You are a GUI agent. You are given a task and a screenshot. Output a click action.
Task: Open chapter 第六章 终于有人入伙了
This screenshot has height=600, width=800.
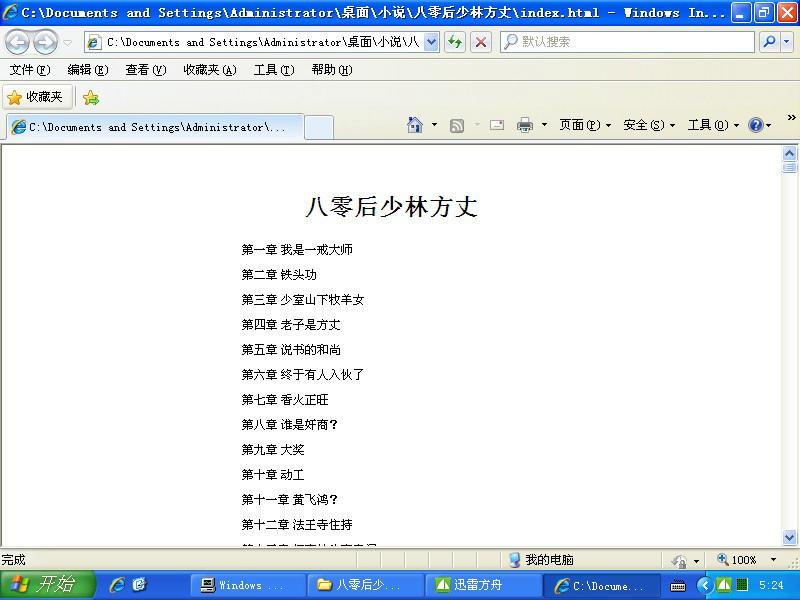click(303, 374)
